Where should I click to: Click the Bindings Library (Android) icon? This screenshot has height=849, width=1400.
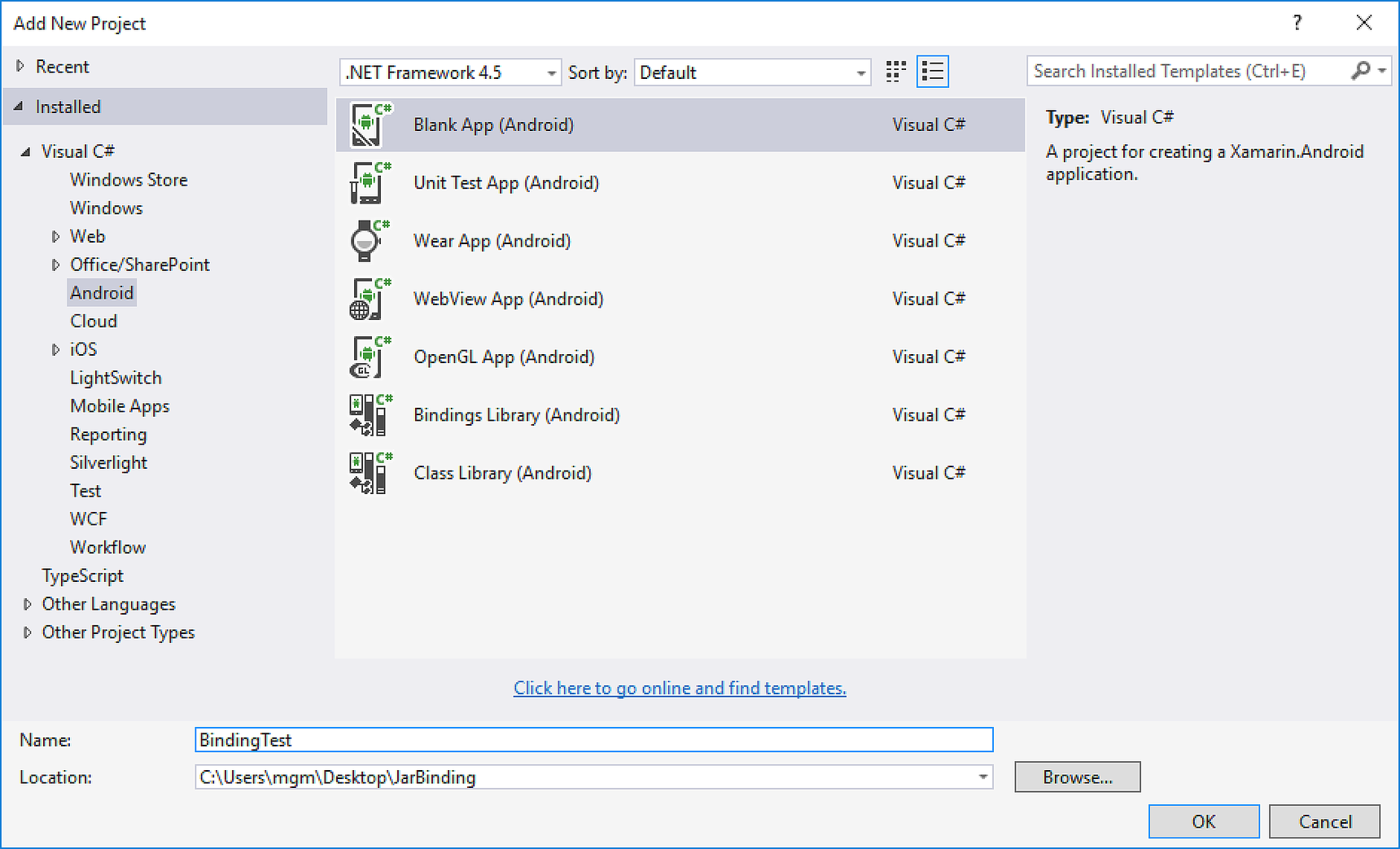(370, 415)
